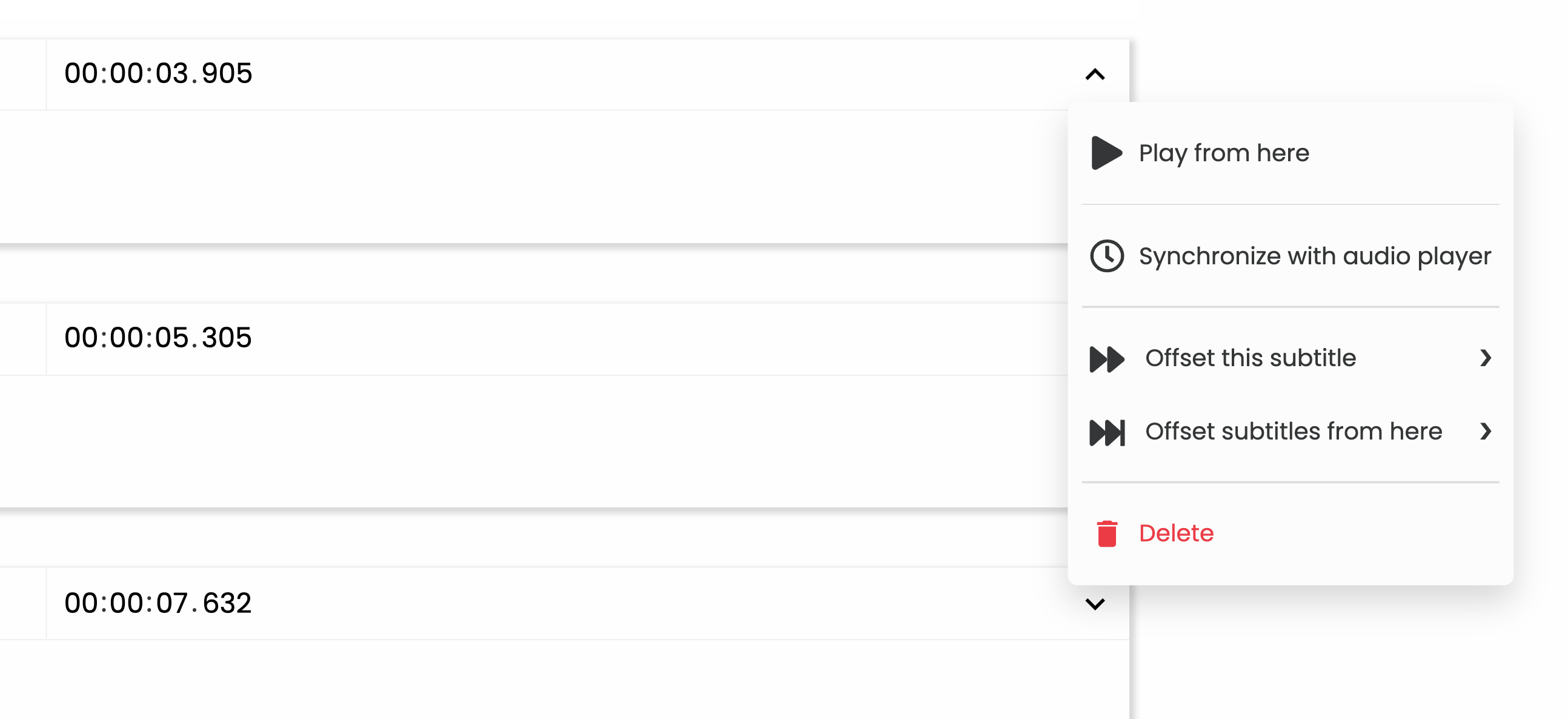
Task: Open the Offset this subtitle submenu arrow
Action: [1485, 358]
